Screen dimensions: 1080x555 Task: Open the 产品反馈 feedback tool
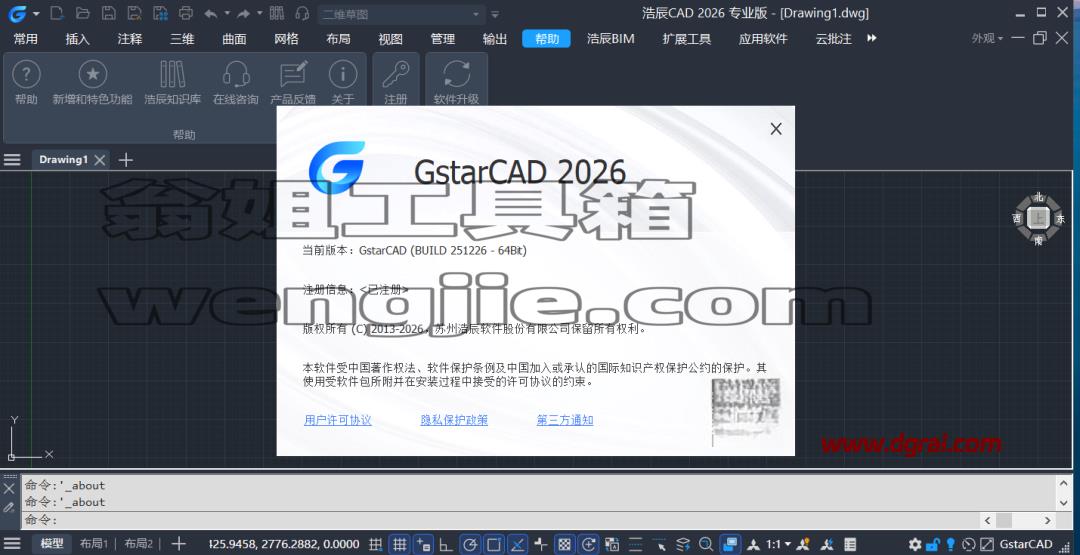click(x=293, y=82)
